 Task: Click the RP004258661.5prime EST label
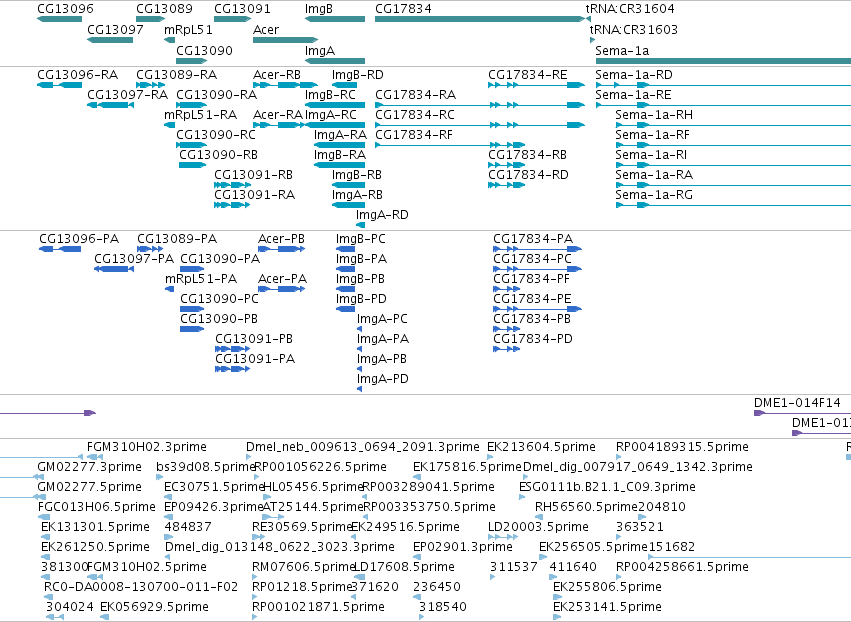pos(682,567)
